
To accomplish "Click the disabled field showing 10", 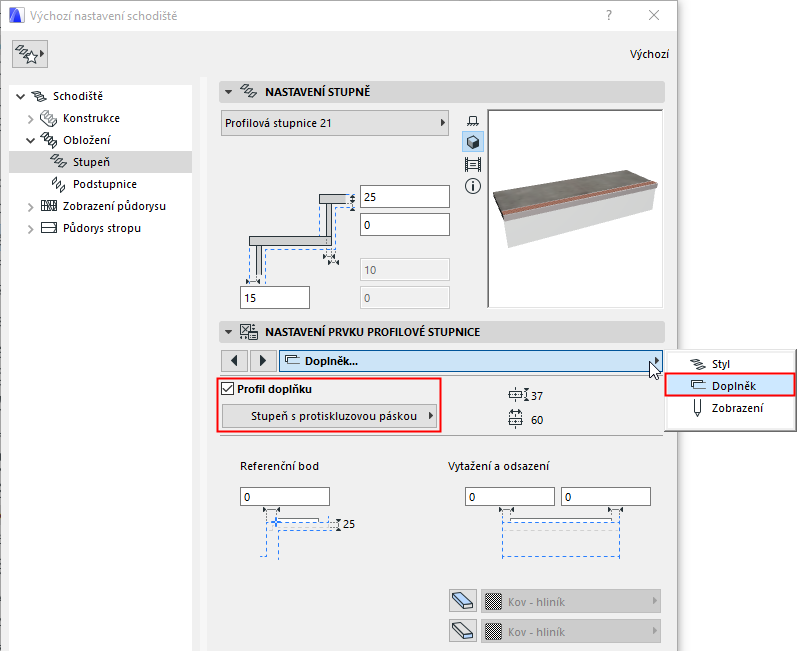I will (x=405, y=270).
